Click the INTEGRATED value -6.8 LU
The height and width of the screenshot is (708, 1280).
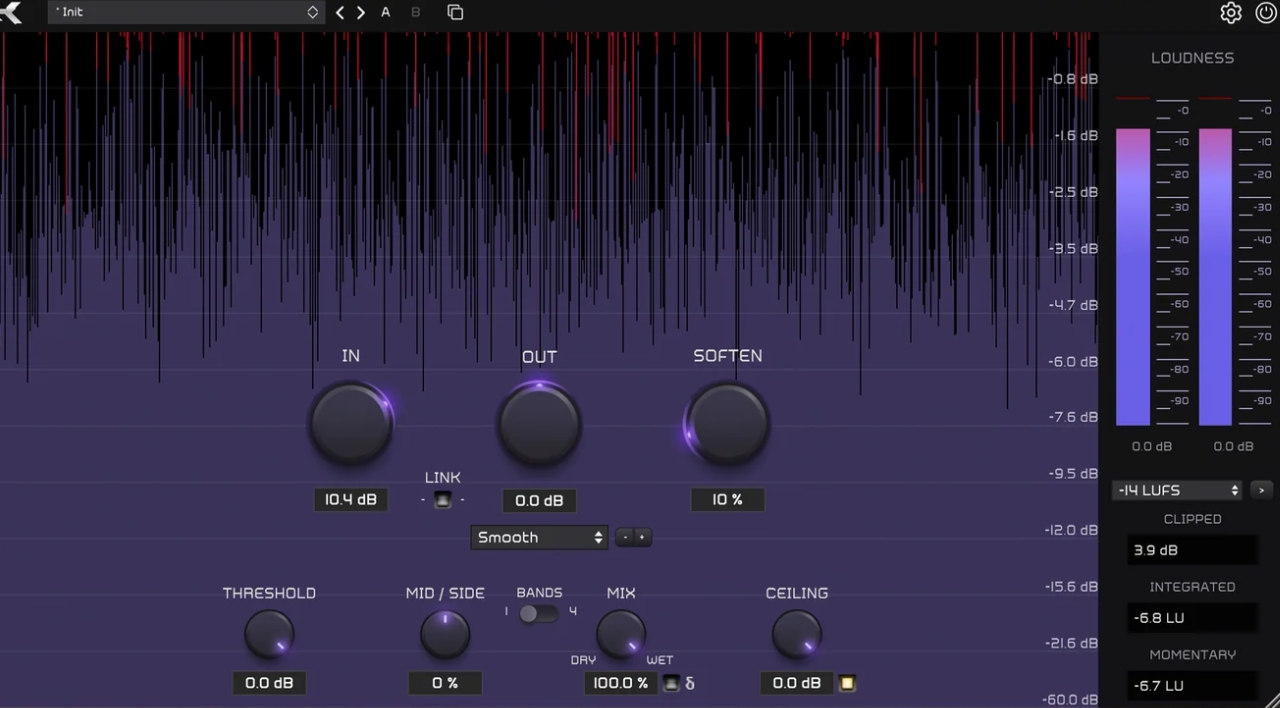[1192, 618]
